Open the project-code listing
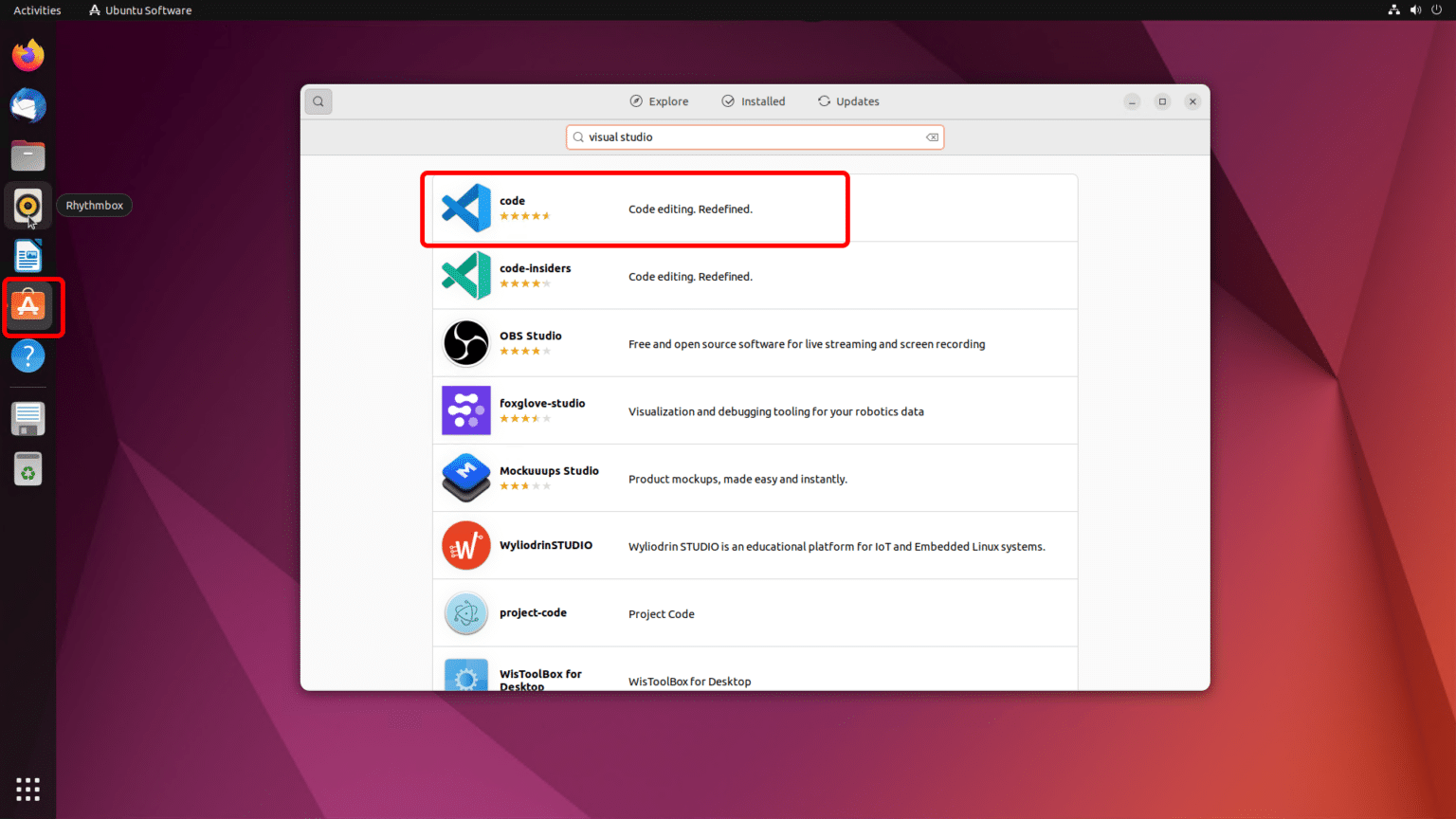The image size is (1456, 819). coord(755,612)
